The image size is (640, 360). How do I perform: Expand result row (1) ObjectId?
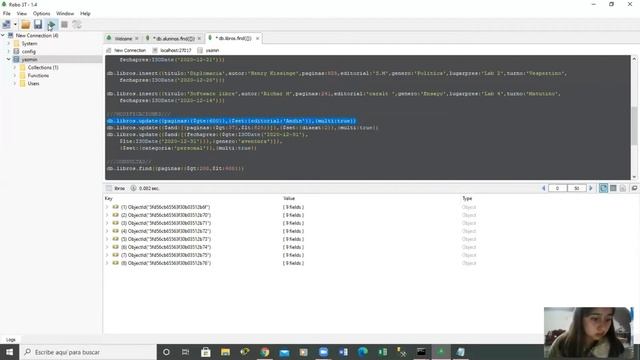point(107,207)
